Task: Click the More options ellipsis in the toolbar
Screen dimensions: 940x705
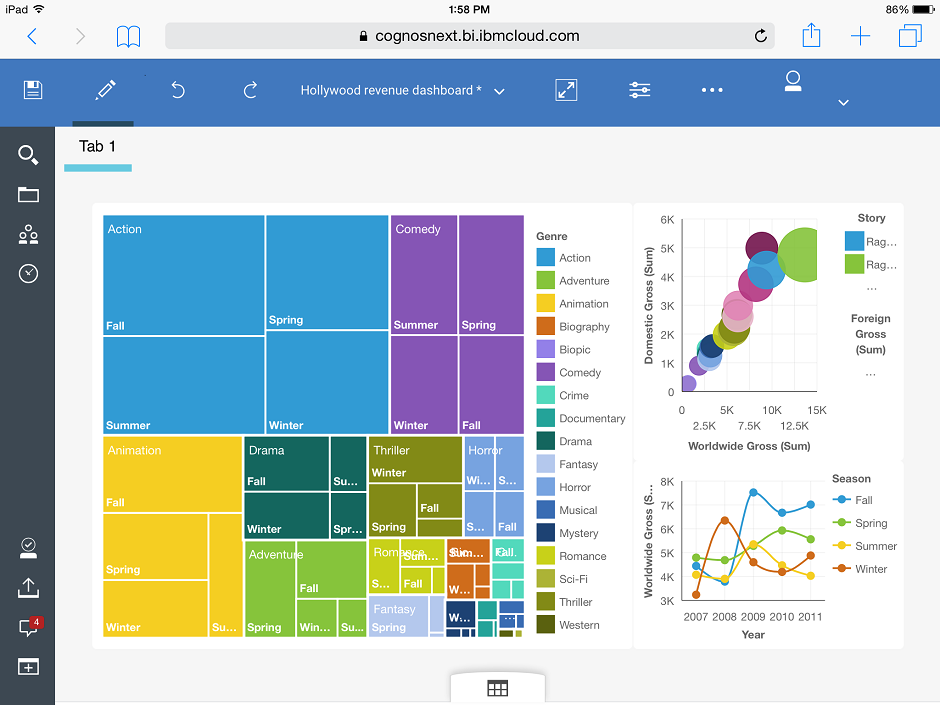Action: click(712, 89)
